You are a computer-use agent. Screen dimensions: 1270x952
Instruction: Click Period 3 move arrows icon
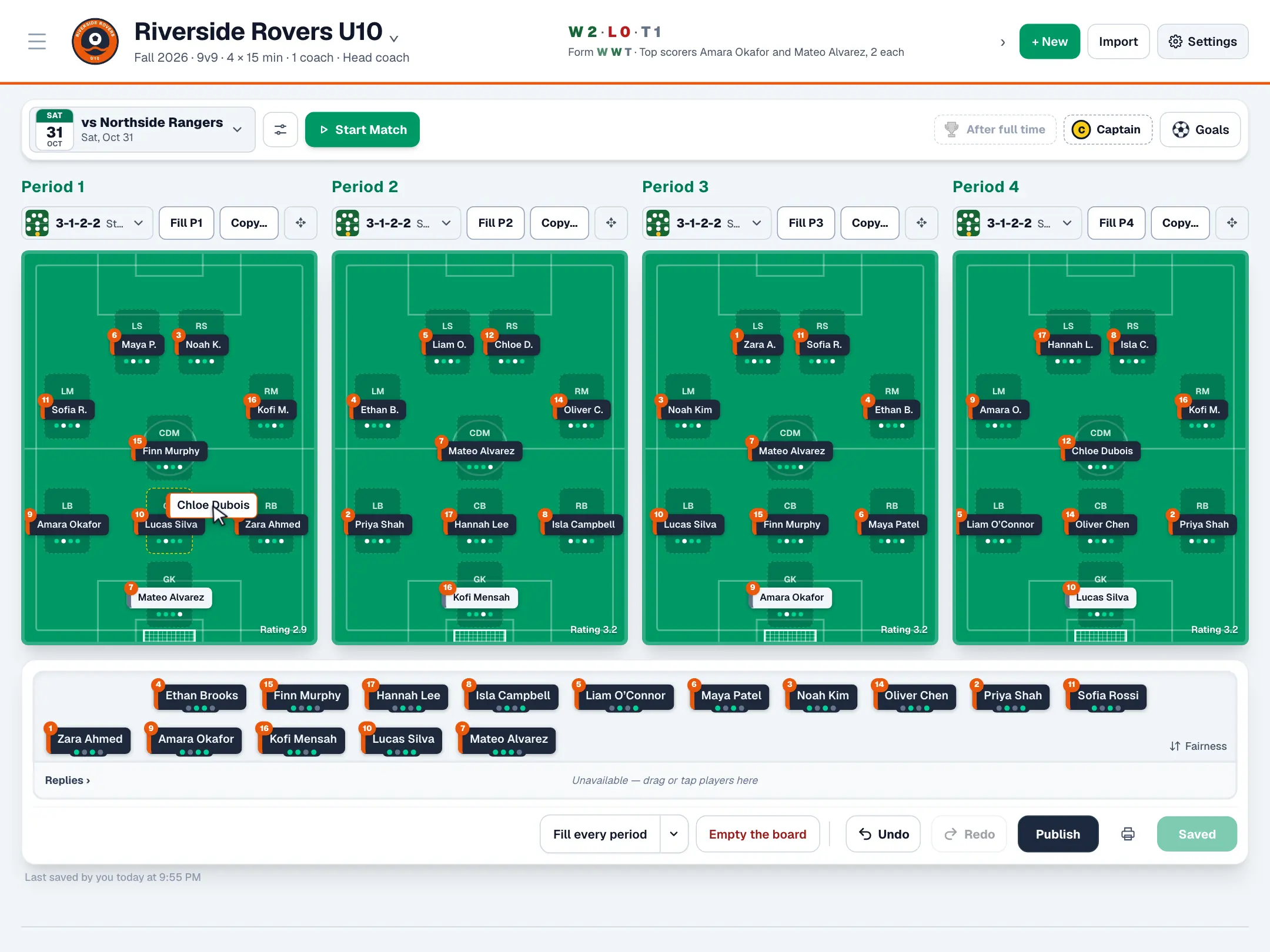(x=922, y=223)
